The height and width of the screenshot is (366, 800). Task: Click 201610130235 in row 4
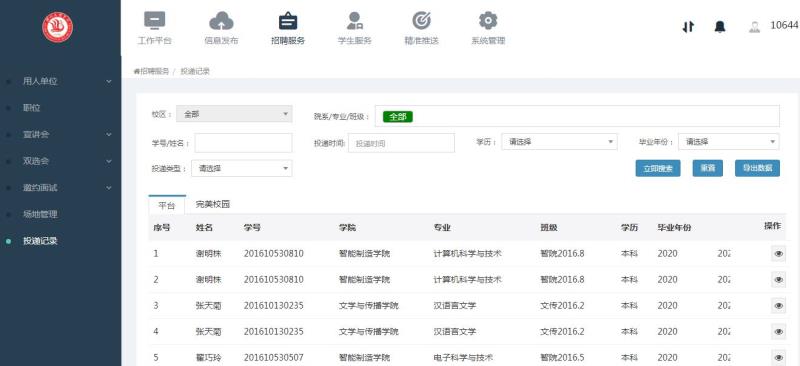pyautogui.click(x=273, y=332)
